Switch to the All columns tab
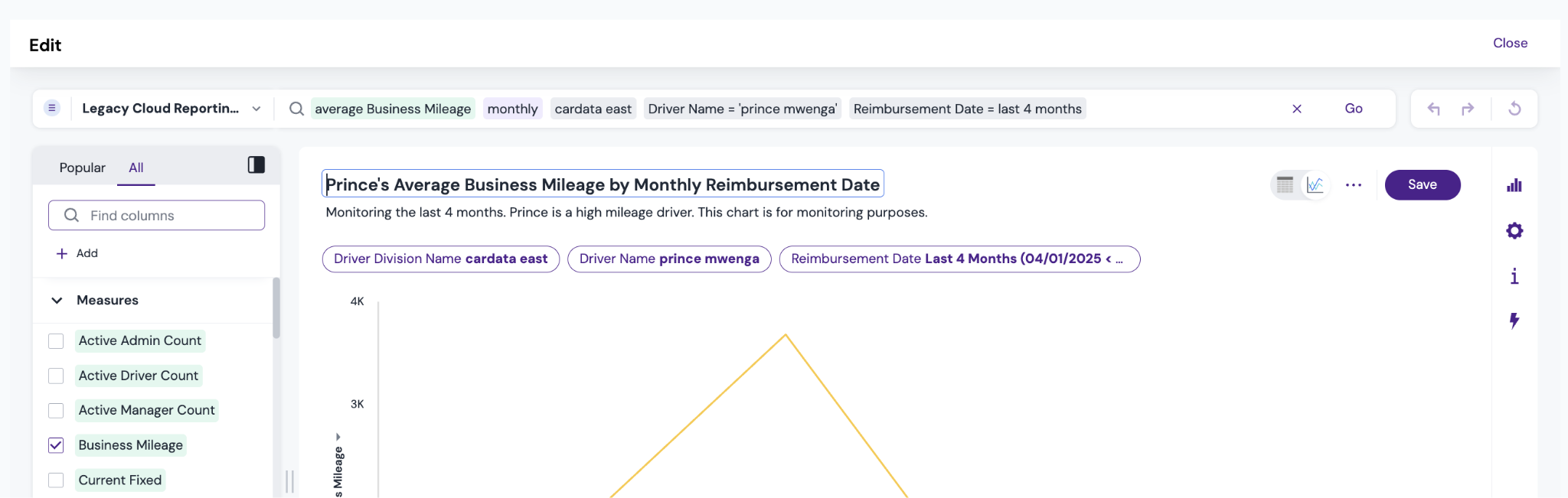 point(136,168)
